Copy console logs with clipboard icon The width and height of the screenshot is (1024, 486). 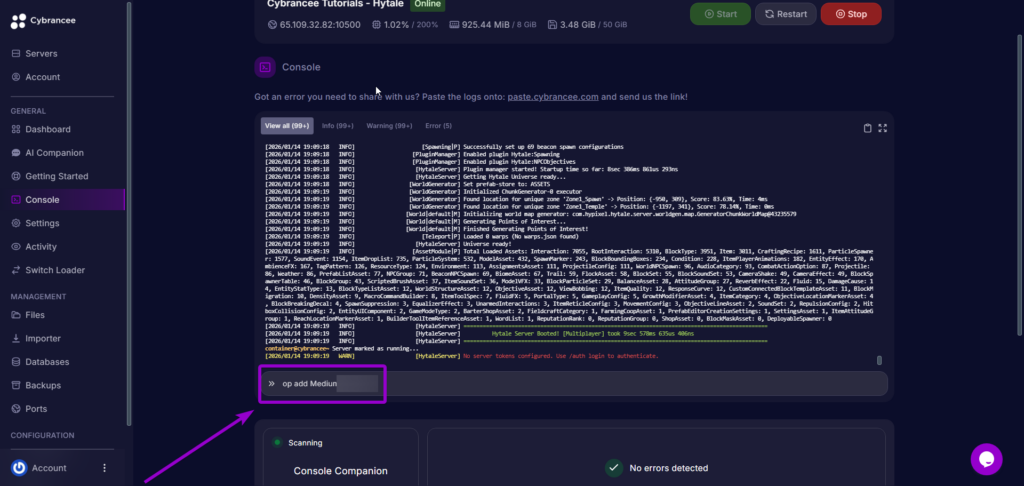click(867, 128)
